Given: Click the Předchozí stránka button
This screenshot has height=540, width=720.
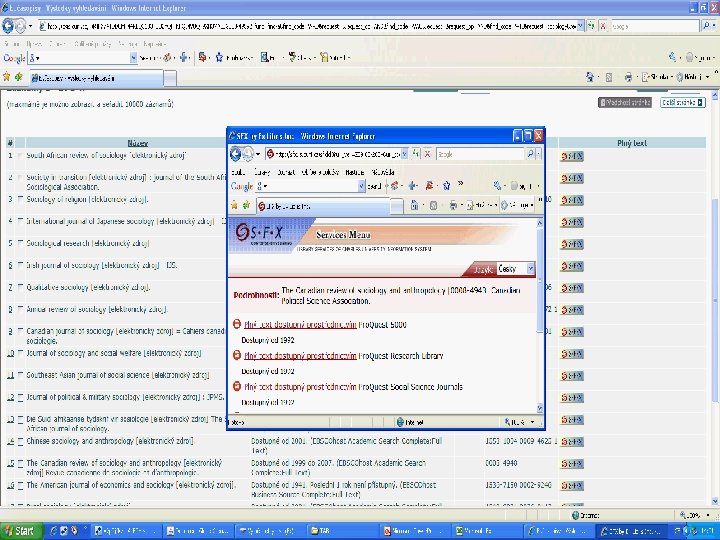Looking at the screenshot, I should pos(625,102).
